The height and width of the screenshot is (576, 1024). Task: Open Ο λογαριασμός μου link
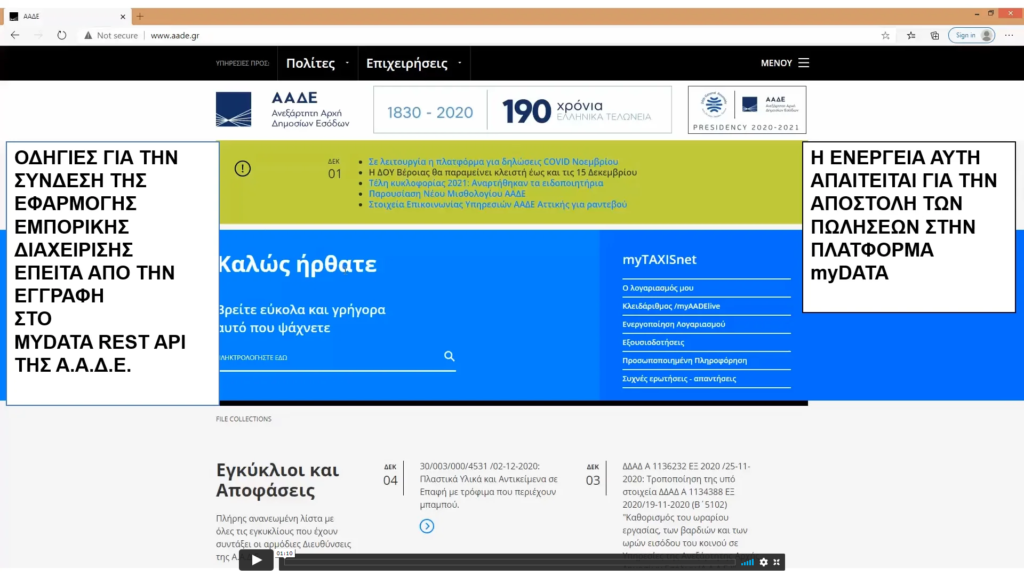pyautogui.click(x=658, y=288)
